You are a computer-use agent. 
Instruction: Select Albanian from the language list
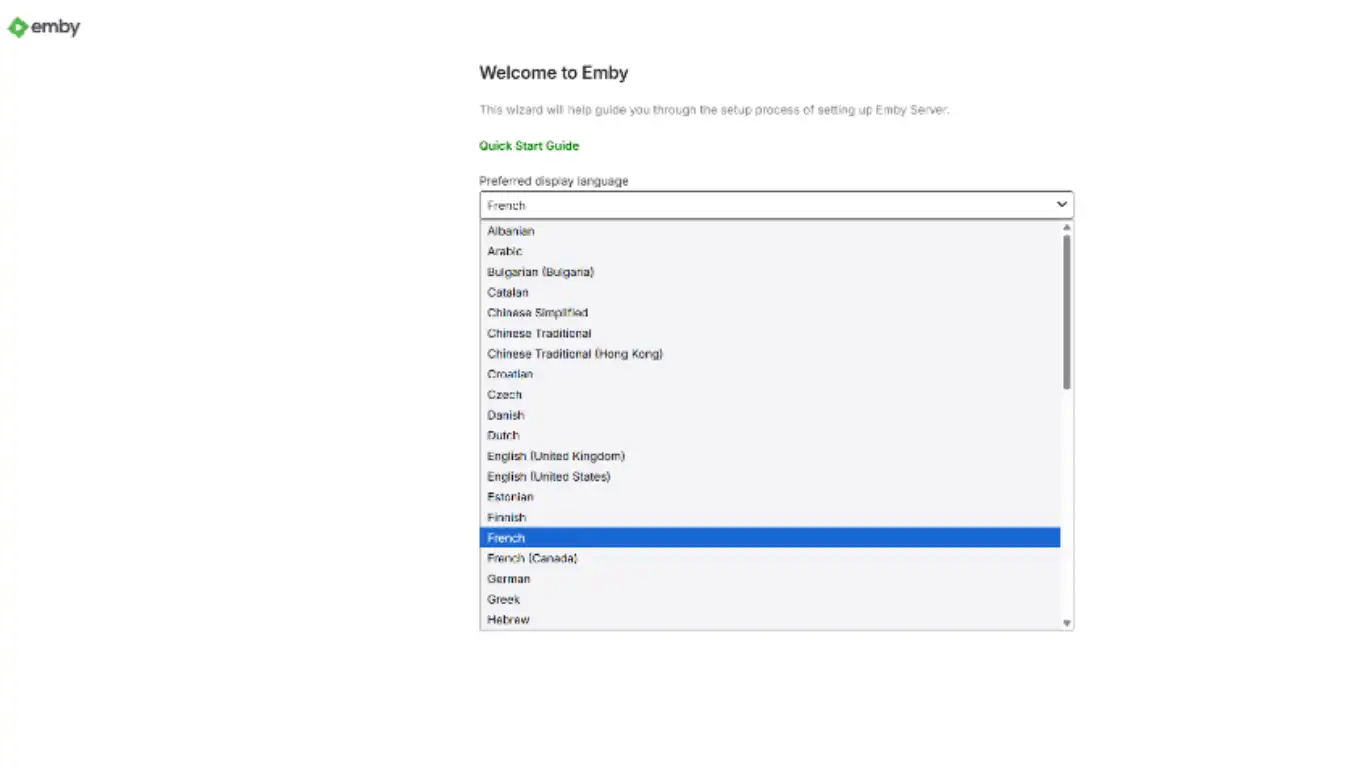770,231
